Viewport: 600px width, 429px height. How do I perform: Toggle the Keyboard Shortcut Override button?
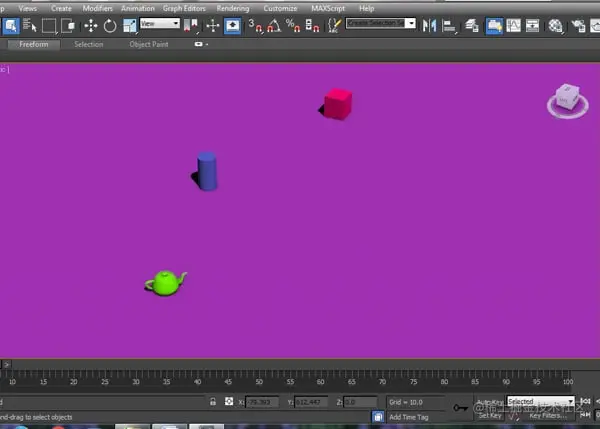(232, 26)
